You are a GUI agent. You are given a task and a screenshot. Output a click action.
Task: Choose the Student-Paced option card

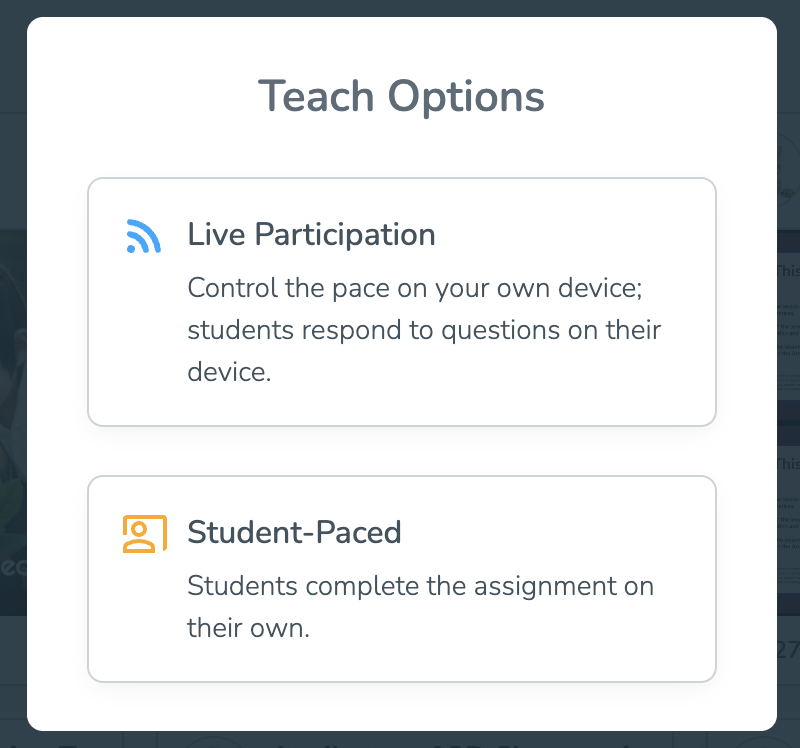[x=402, y=579]
